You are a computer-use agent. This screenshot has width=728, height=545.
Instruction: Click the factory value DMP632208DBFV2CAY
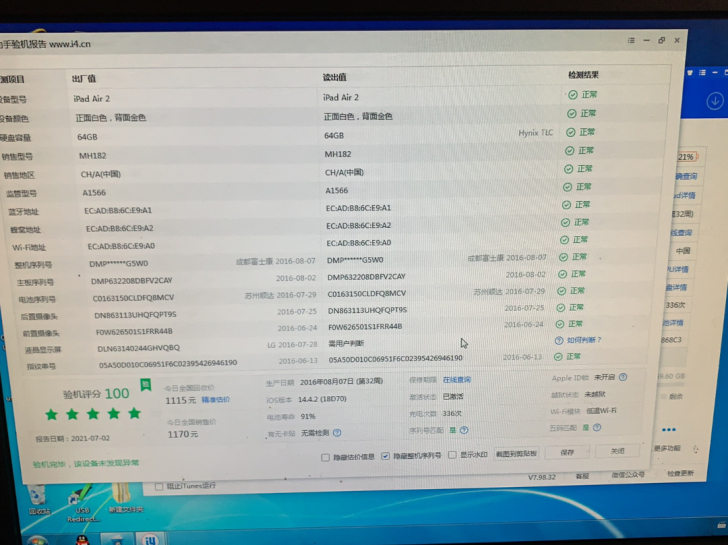coord(131,280)
